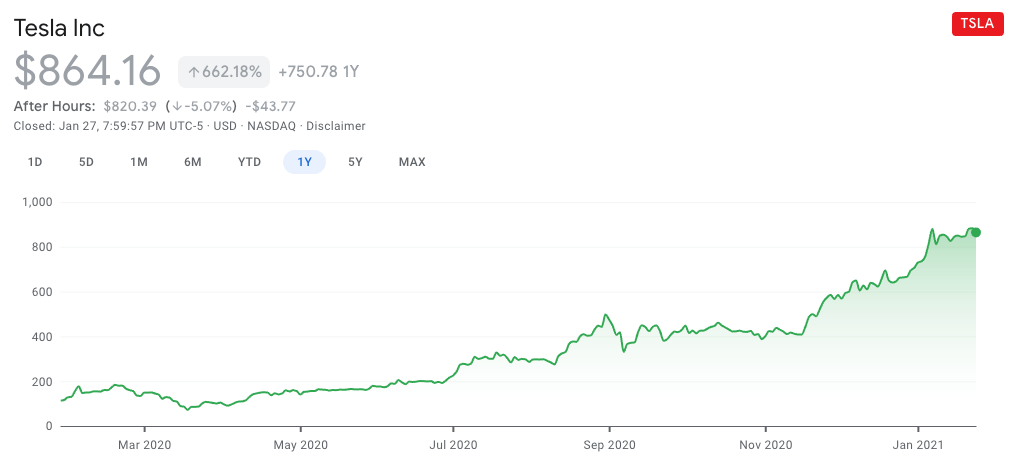Click the Mar 2020 axis label
The height and width of the screenshot is (462, 1016).
(x=144, y=445)
